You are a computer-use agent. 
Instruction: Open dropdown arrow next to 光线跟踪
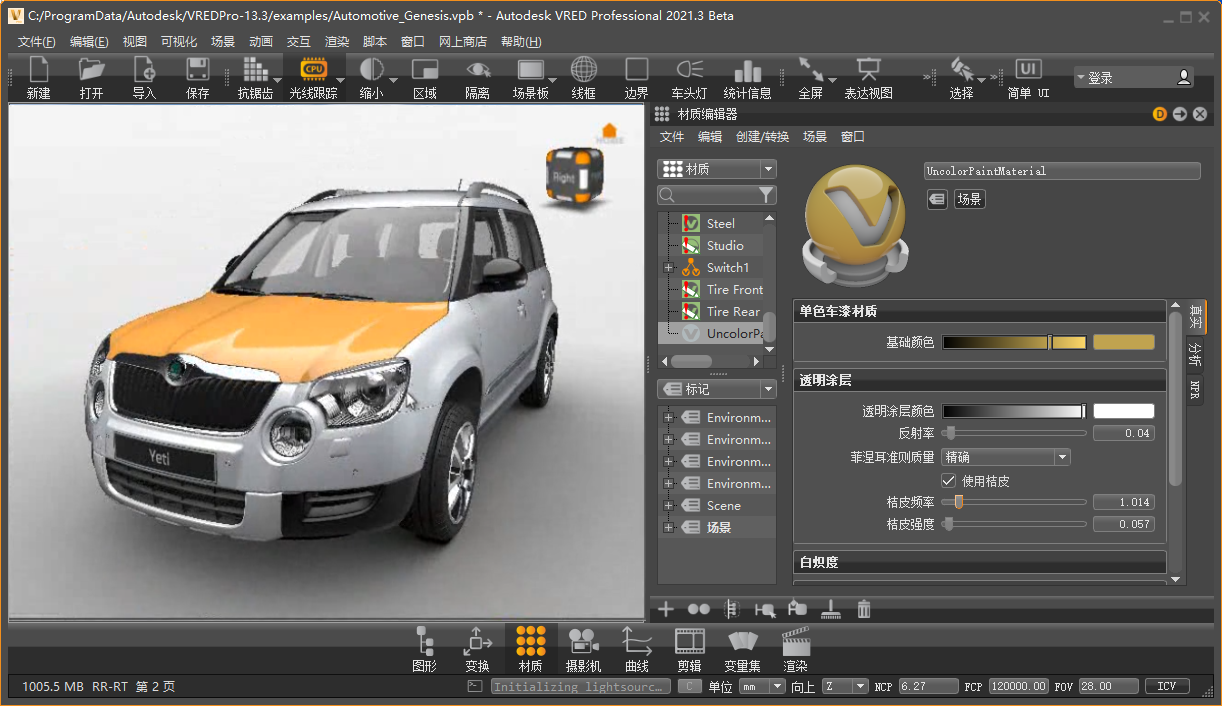click(x=340, y=79)
